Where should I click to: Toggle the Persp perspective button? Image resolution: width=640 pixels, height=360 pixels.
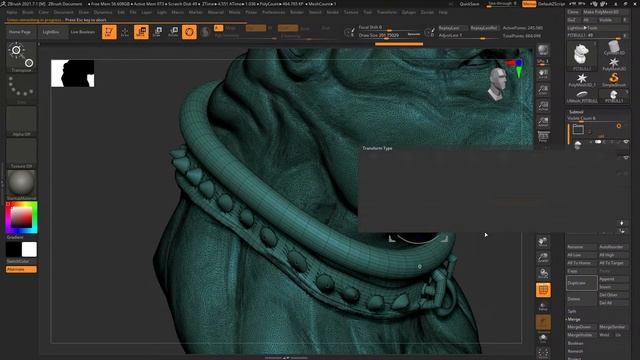(x=543, y=136)
